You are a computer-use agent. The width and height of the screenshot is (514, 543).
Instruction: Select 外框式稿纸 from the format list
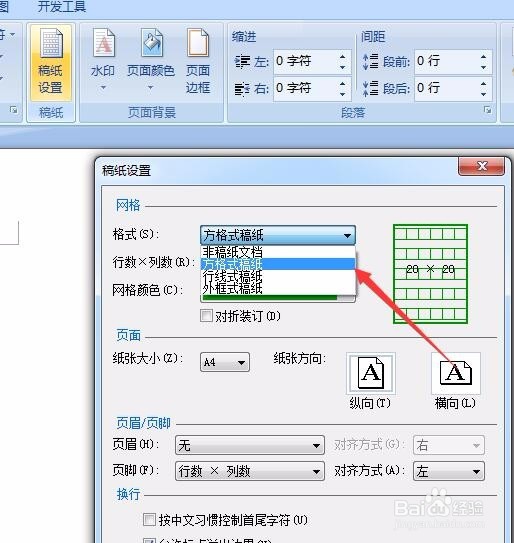(278, 288)
